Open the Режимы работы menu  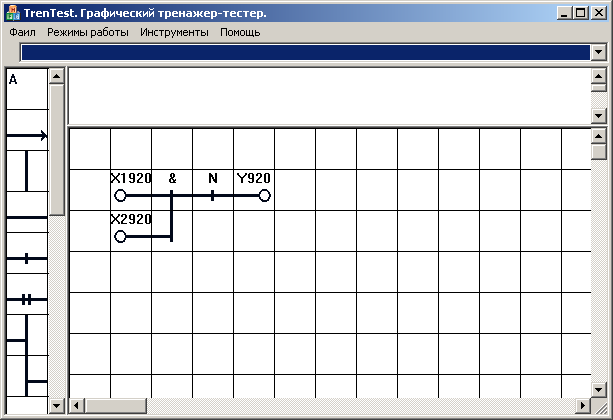tap(88, 32)
